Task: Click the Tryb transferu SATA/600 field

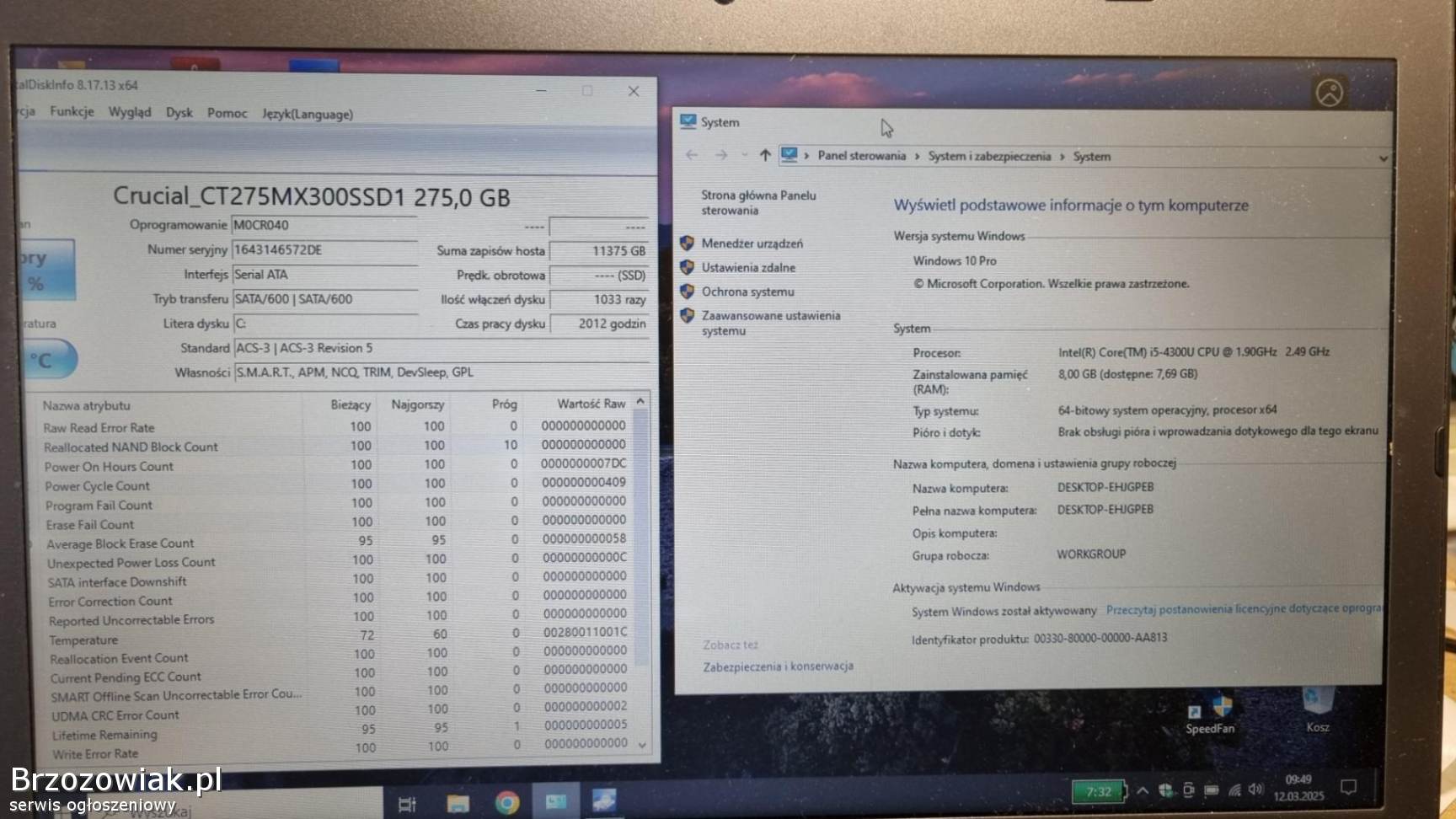Action: tap(324, 298)
